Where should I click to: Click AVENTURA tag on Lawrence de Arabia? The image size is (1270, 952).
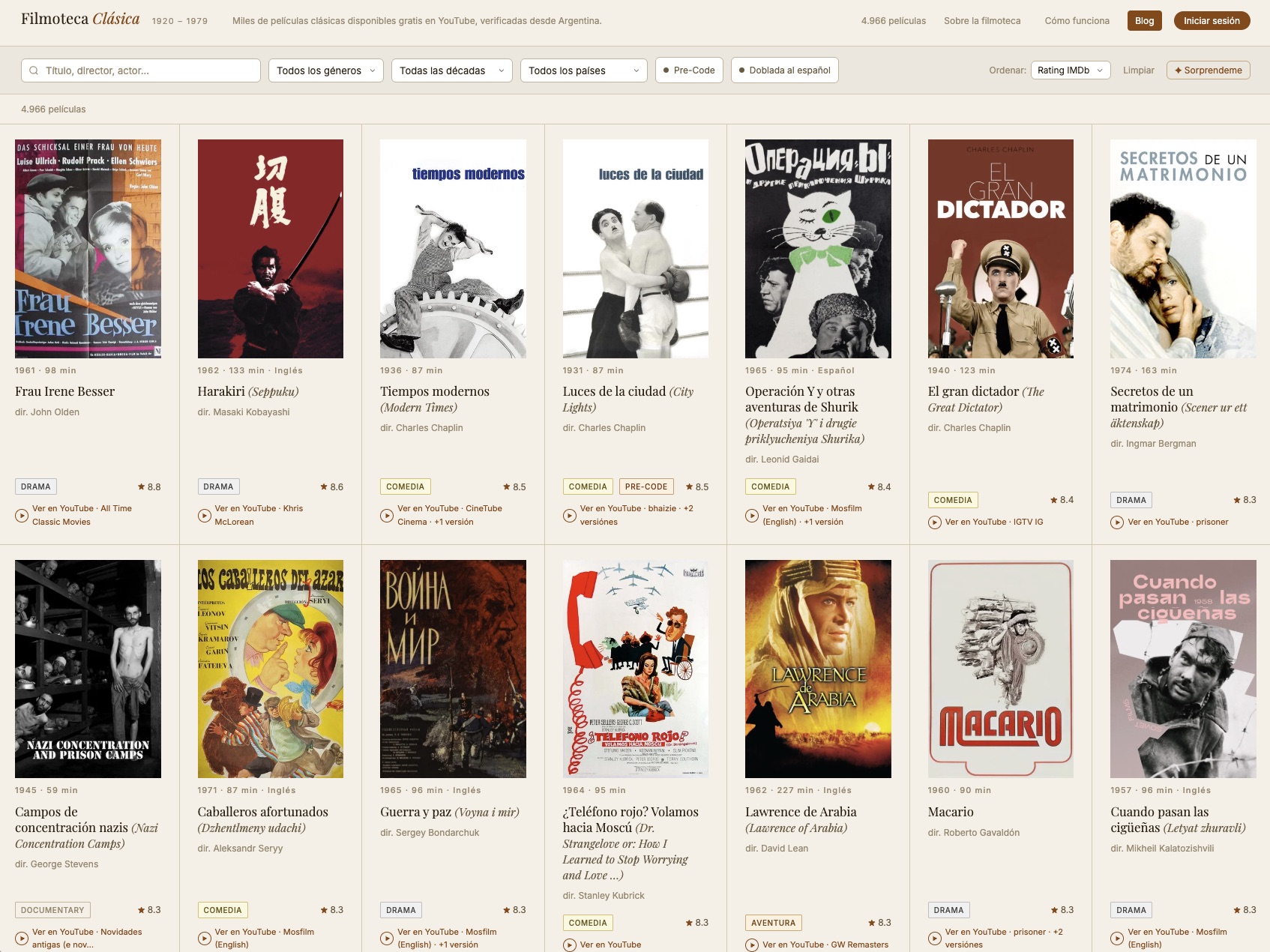(x=774, y=923)
